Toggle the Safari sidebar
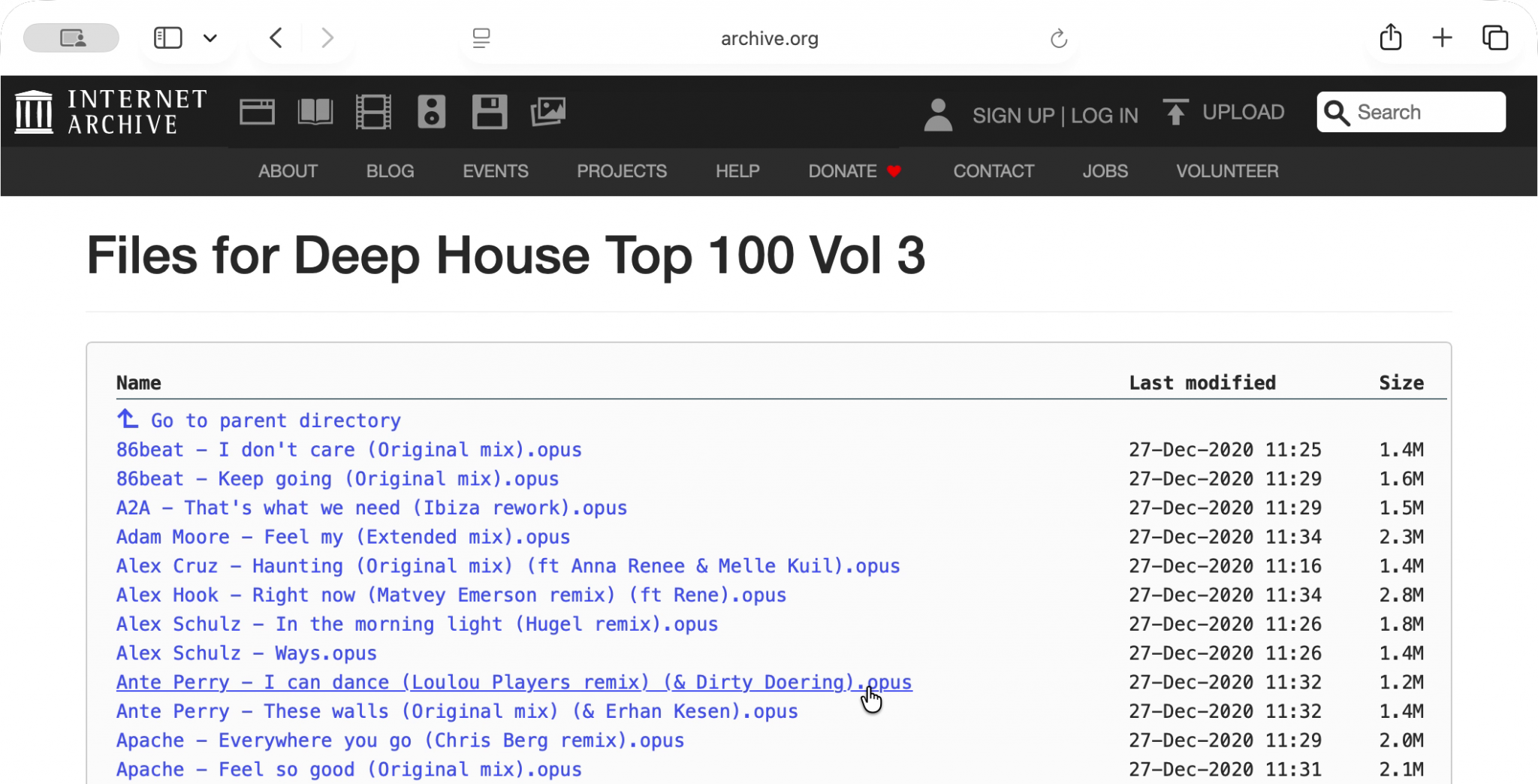Viewport: 1538px width, 784px height. pyautogui.click(x=167, y=38)
